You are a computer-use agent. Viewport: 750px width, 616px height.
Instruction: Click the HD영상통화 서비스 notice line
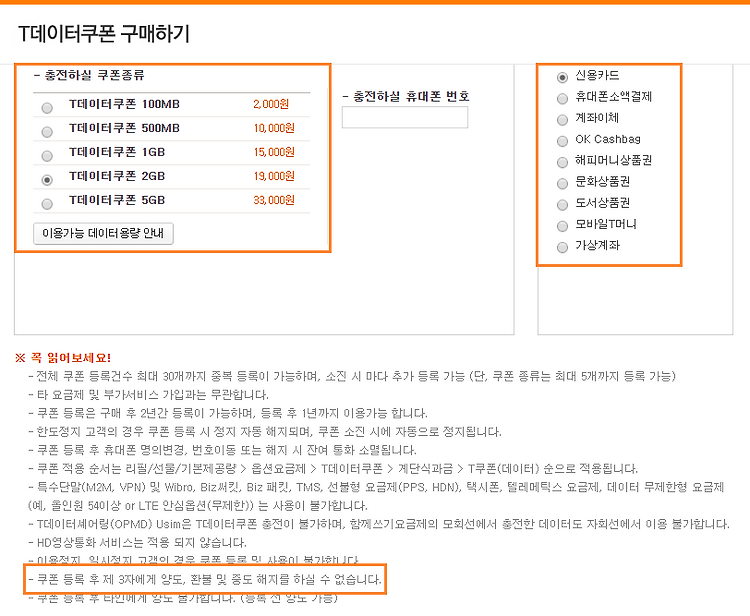pyautogui.click(x=137, y=543)
